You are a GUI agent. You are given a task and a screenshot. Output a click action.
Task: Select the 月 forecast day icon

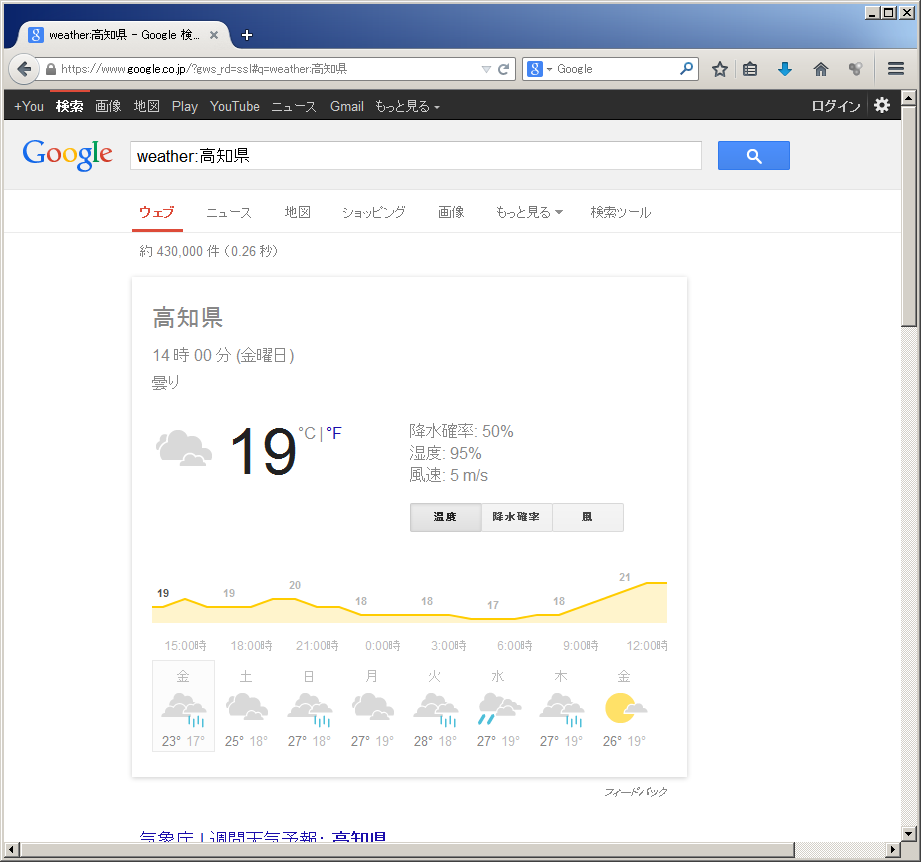[x=372, y=706]
